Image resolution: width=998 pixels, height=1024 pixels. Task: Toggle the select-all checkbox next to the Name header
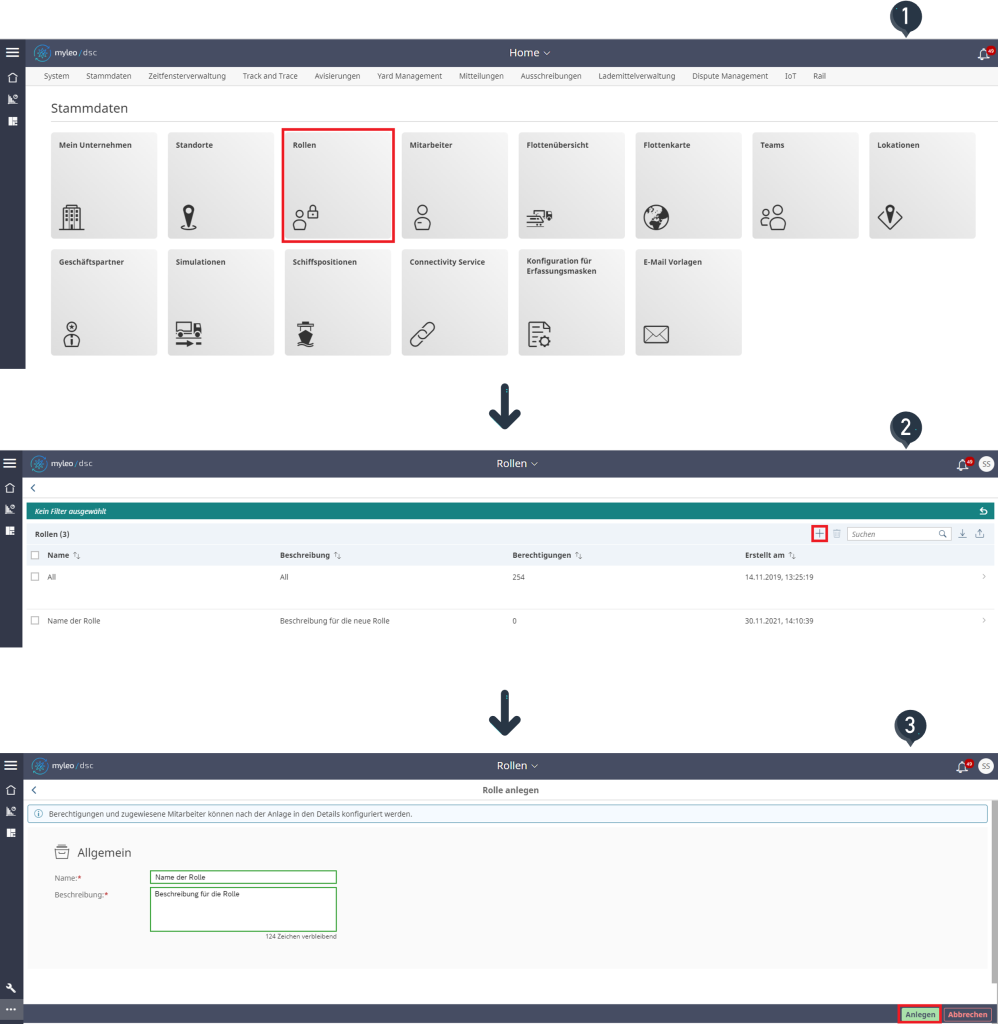click(35, 555)
